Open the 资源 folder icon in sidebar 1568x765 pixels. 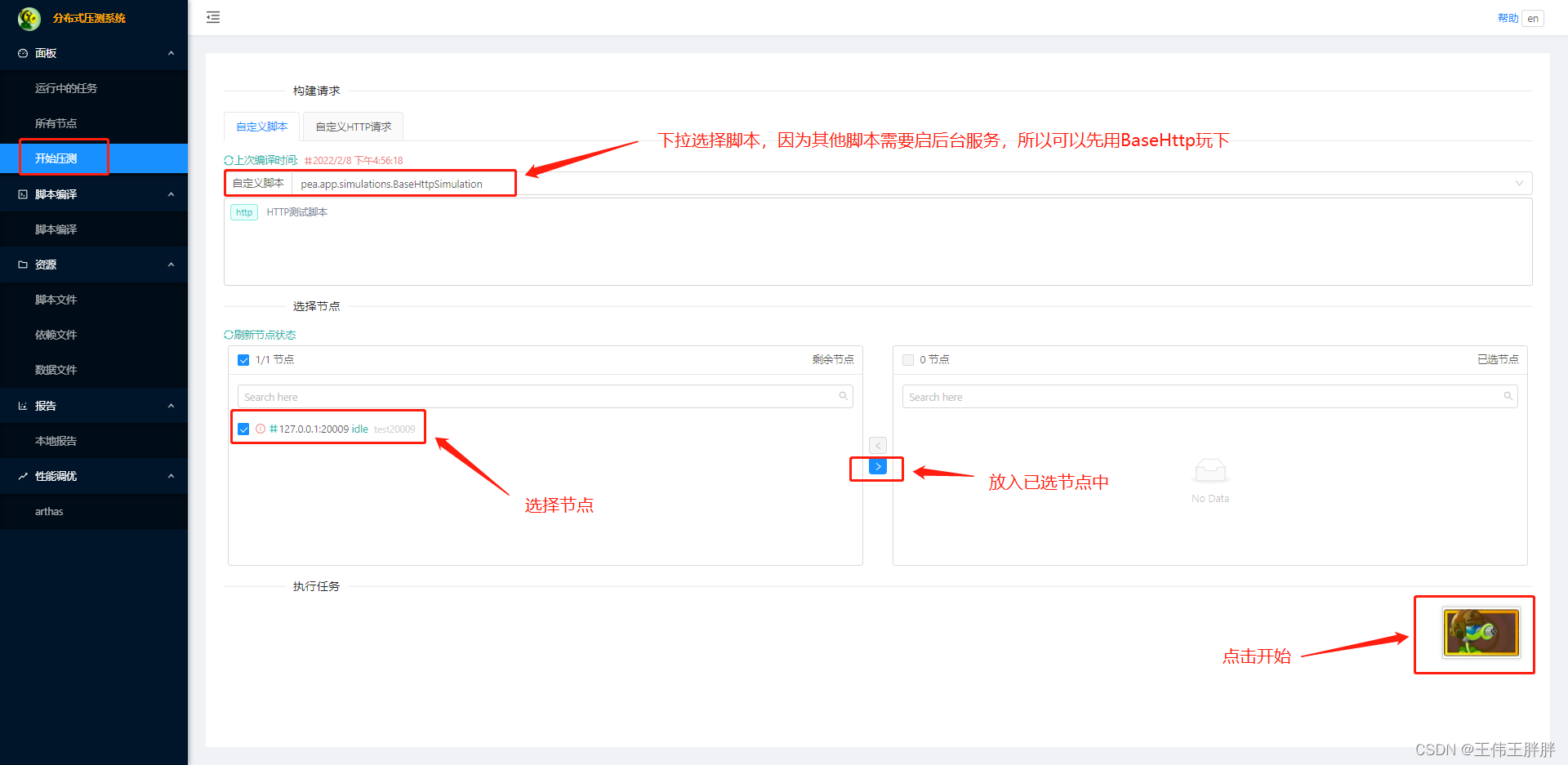pyautogui.click(x=22, y=264)
